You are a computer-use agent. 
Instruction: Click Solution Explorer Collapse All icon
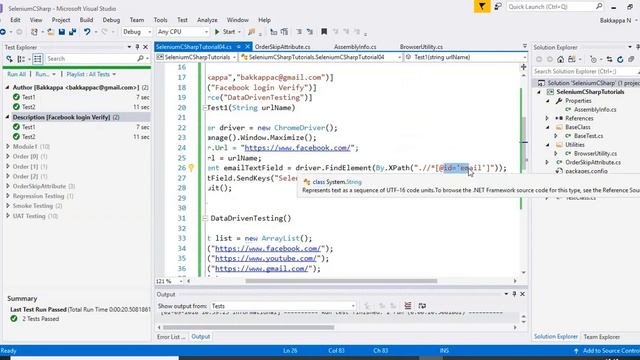coord(631,59)
